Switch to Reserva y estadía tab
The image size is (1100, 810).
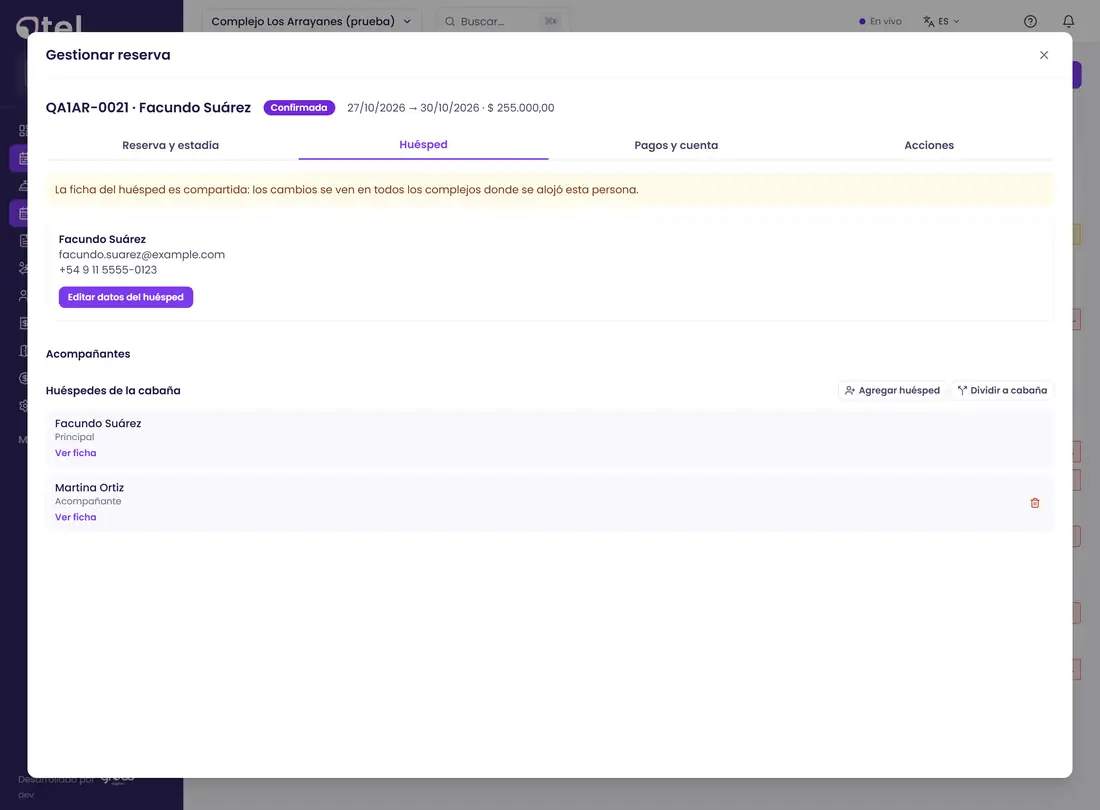[x=170, y=145]
